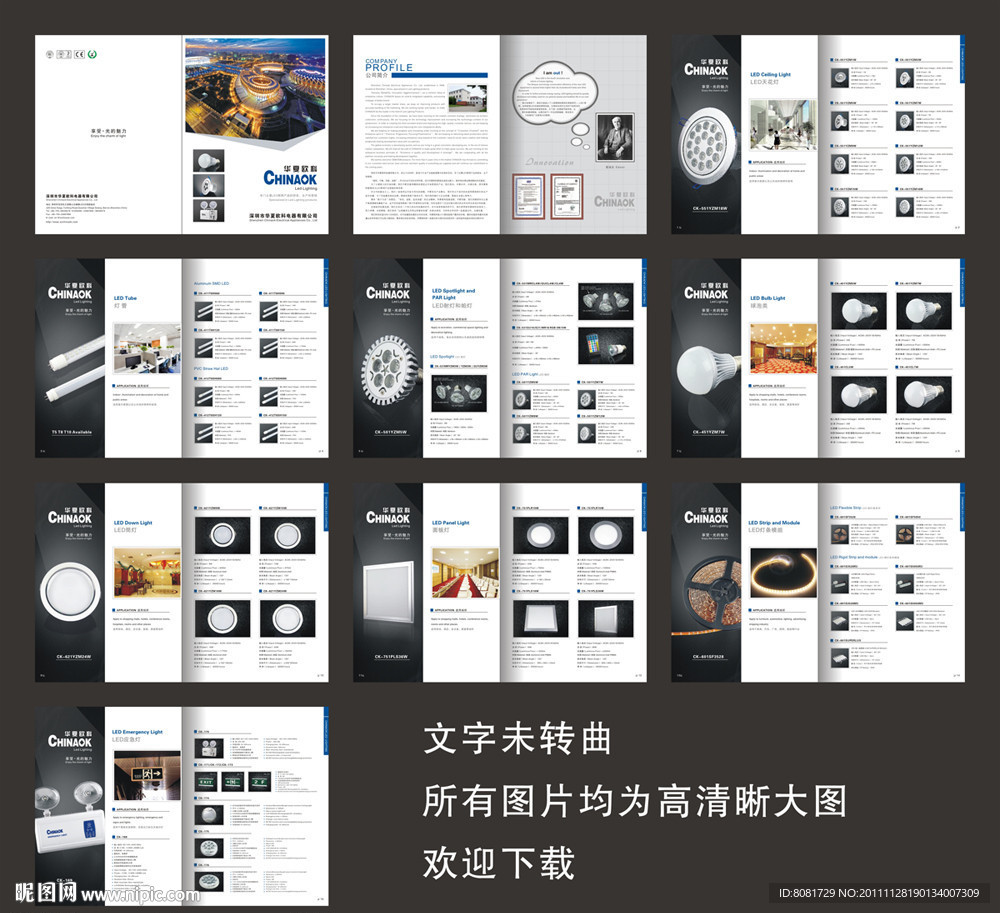The width and height of the screenshot is (1000, 913).
Task: Select the glowing curved LED strip photo
Action: (783, 573)
